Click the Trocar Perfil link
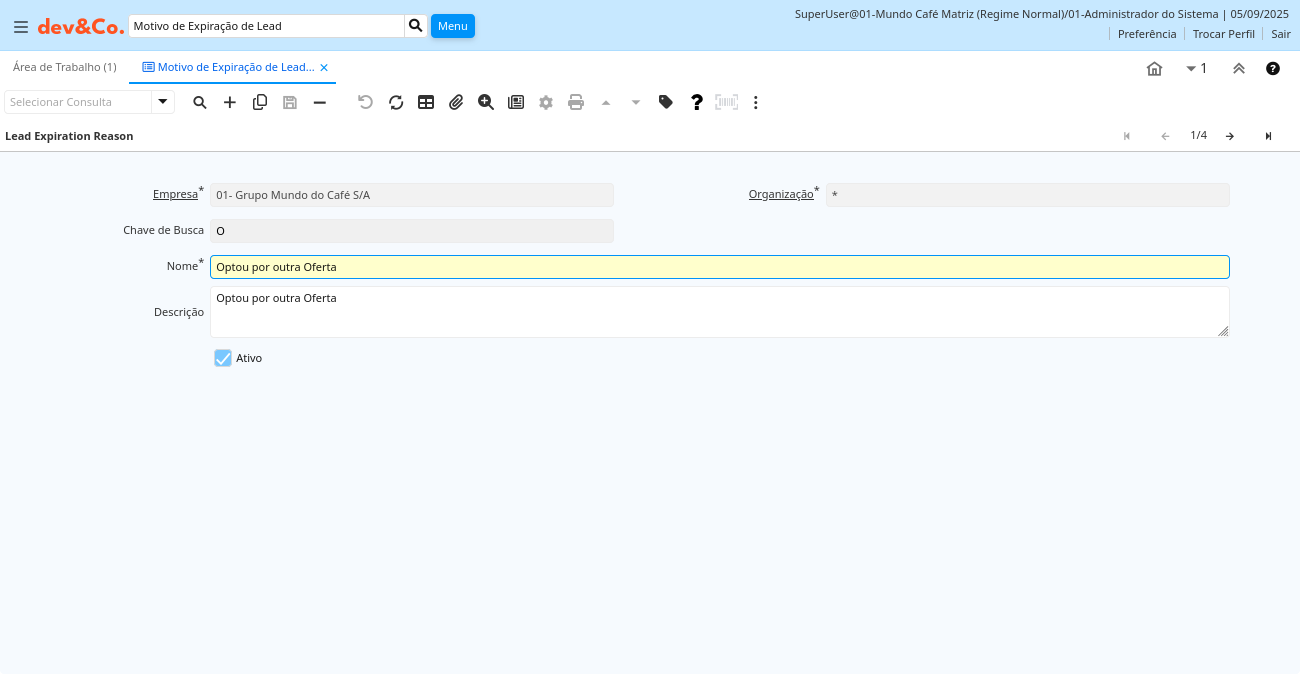Screen dimensions: 1300x674 pyautogui.click(x=1223, y=34)
